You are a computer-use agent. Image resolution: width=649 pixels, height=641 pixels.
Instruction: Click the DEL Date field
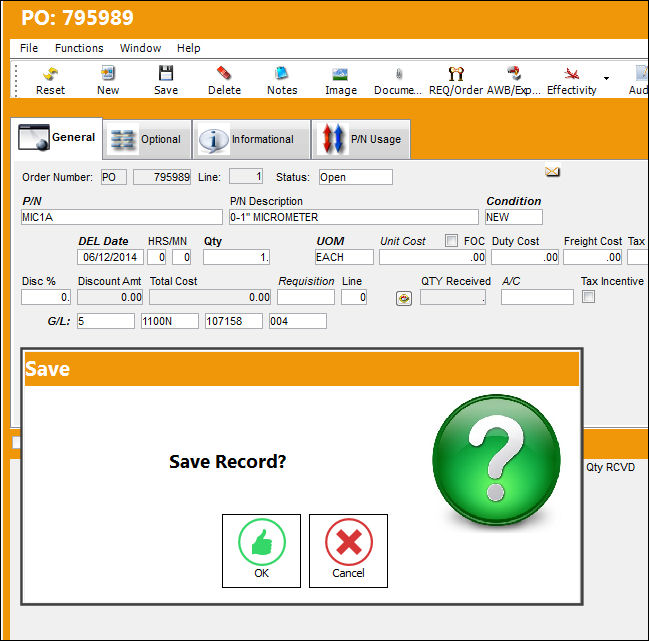coord(110,257)
